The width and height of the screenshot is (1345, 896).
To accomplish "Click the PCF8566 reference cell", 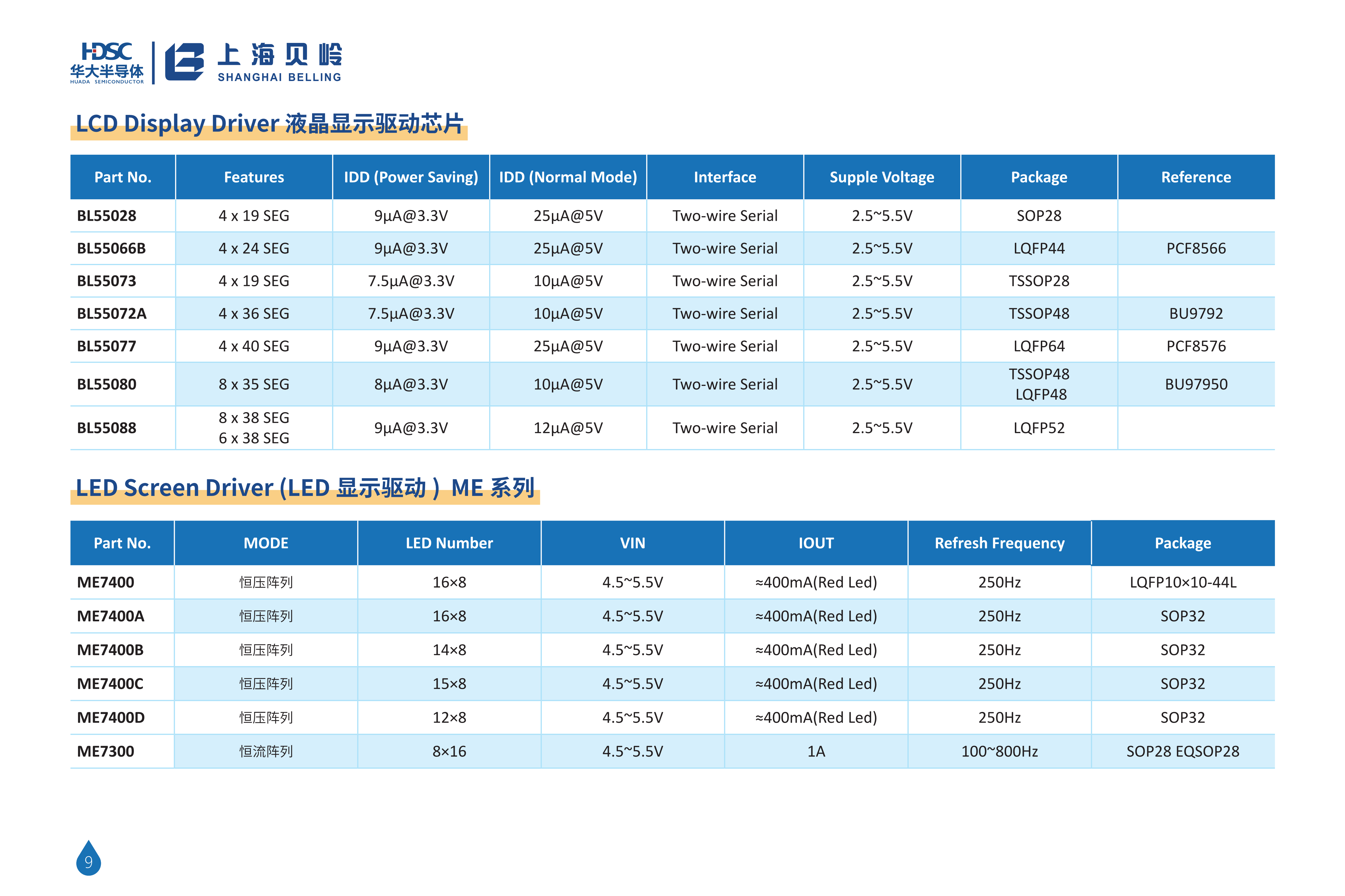I will (1196, 249).
